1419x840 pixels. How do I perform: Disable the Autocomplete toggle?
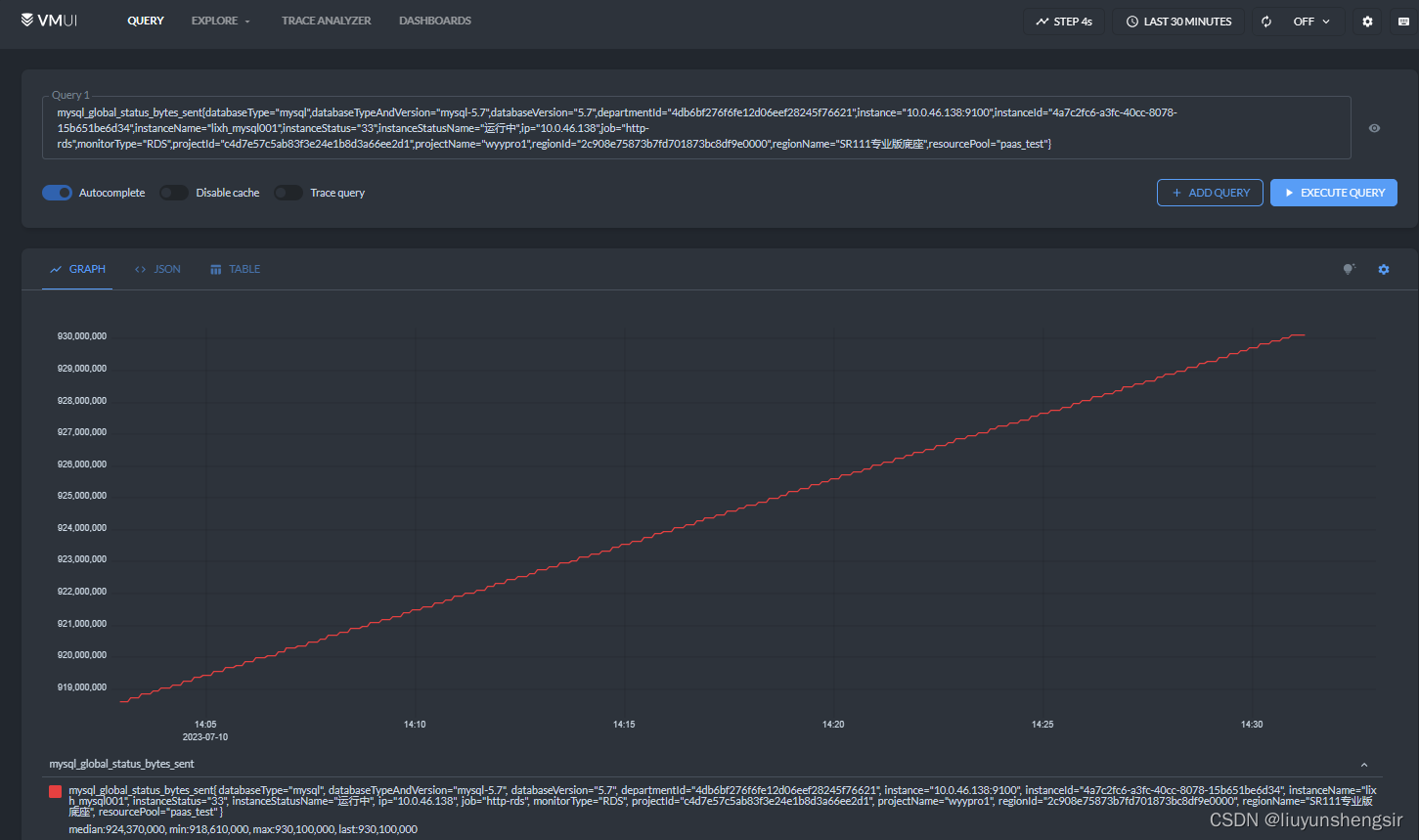click(x=57, y=193)
